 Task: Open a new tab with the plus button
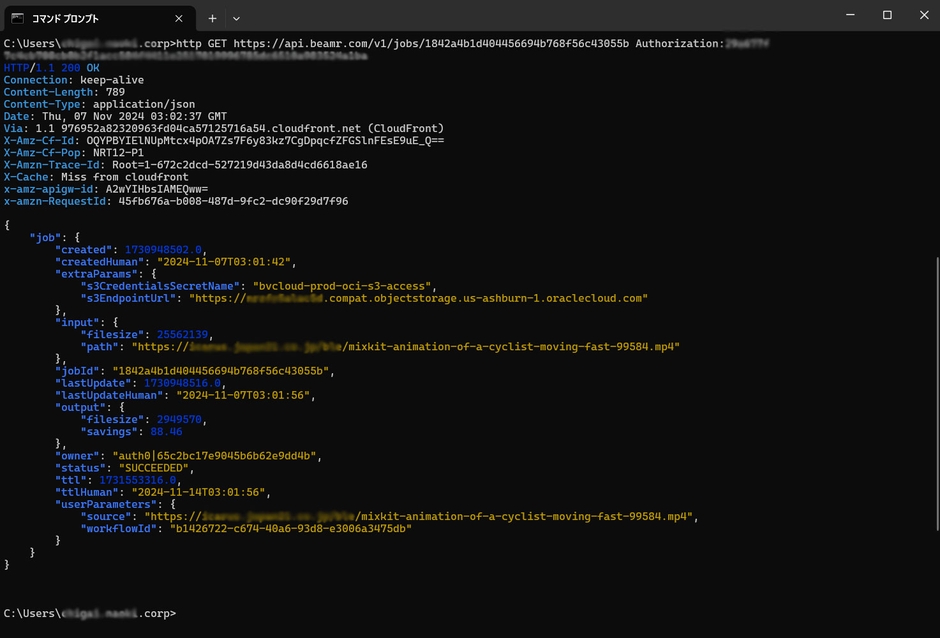coord(212,18)
